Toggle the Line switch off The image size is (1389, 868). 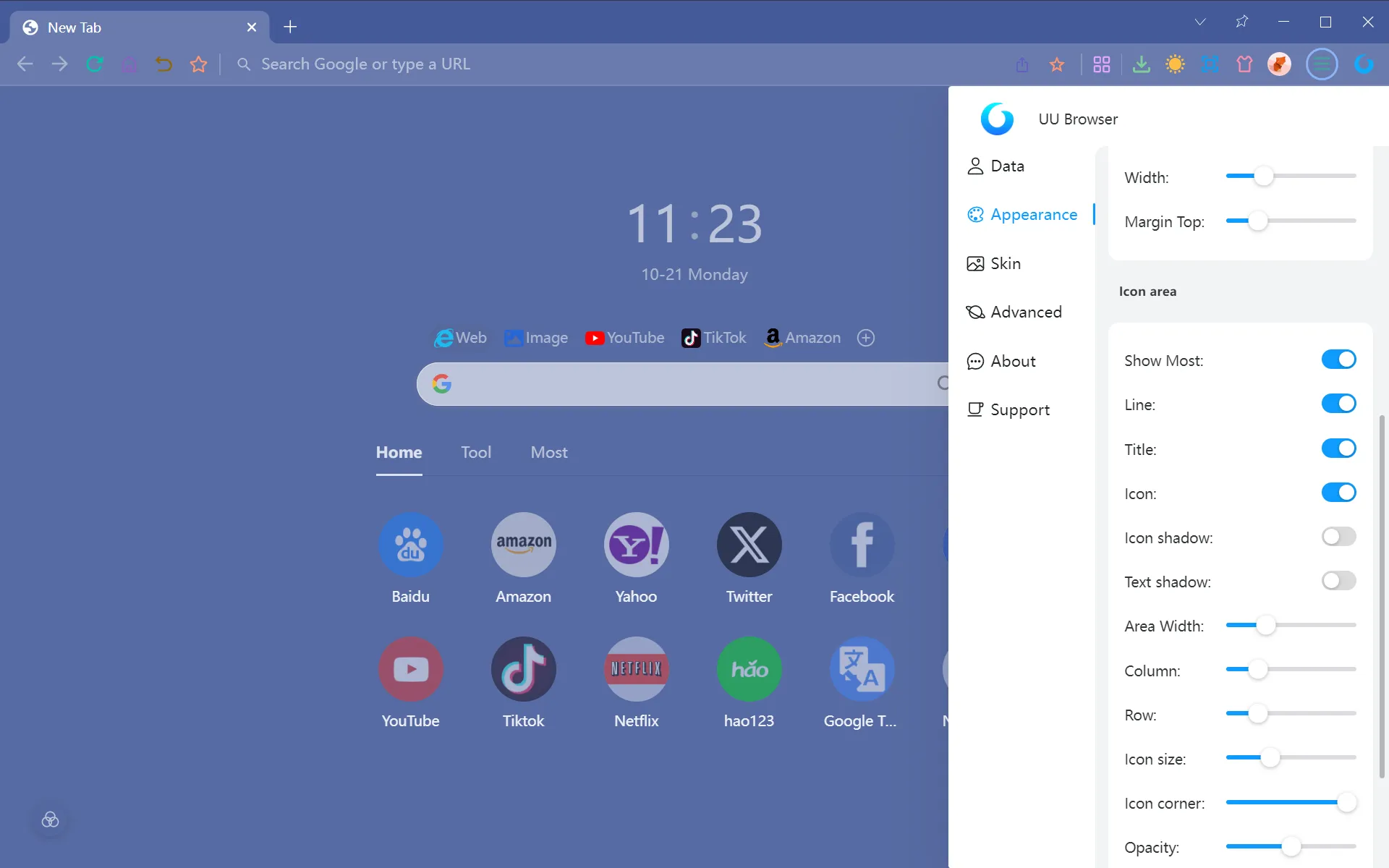click(1338, 404)
